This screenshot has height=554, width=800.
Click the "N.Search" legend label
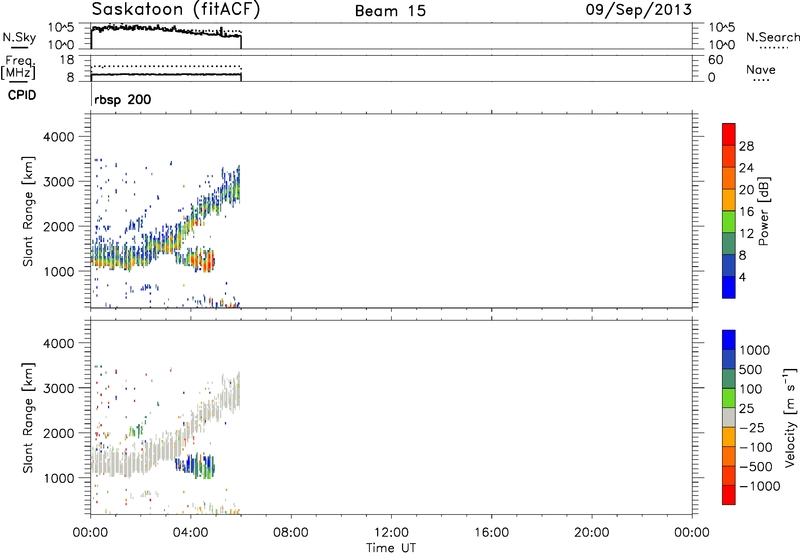click(773, 37)
